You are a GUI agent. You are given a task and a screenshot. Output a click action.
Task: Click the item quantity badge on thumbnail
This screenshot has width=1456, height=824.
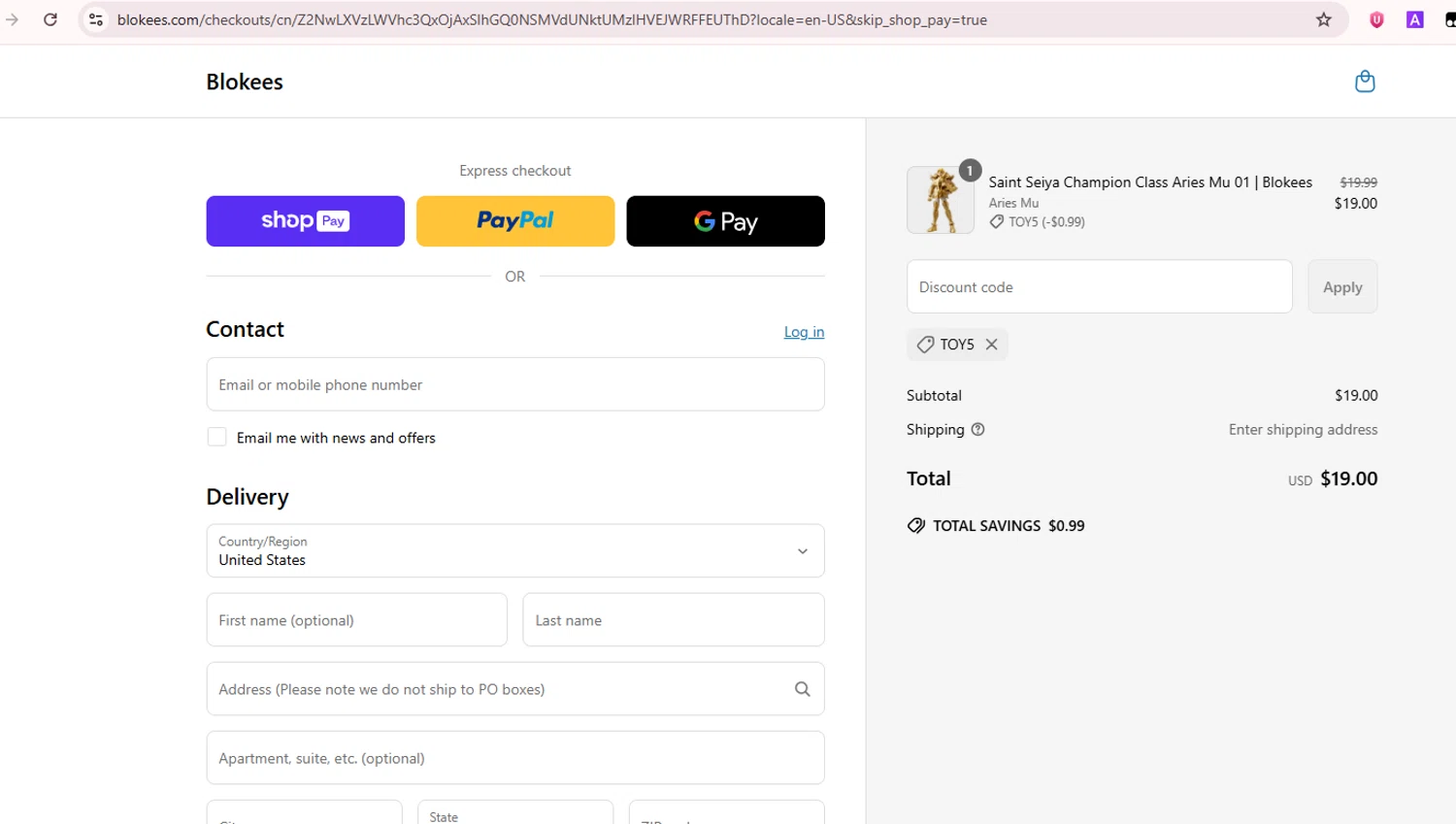969,171
